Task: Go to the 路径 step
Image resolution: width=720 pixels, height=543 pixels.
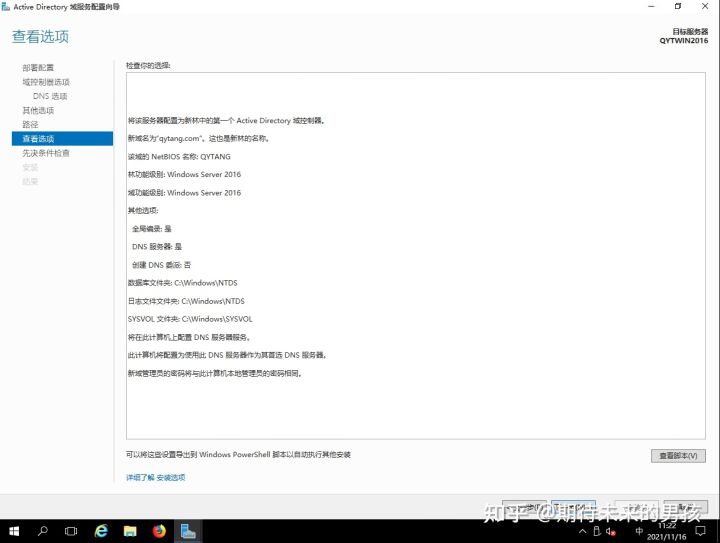Action: point(30,124)
